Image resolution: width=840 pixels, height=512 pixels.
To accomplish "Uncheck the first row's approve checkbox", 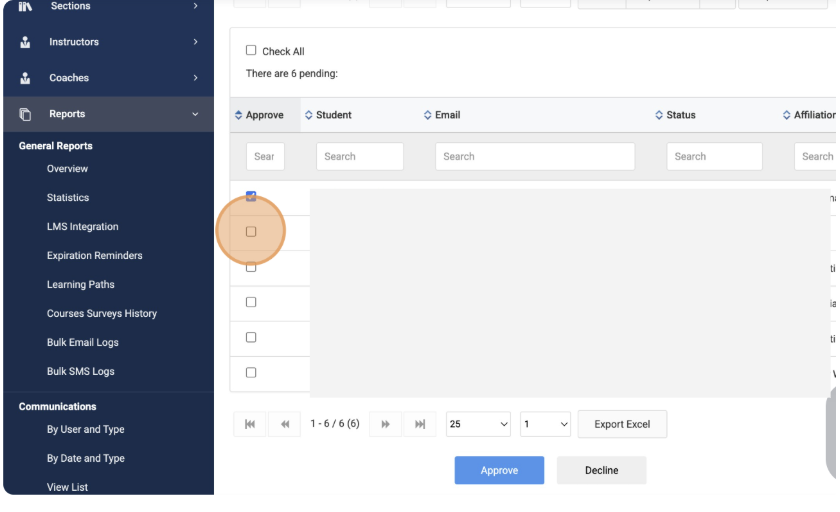I will (251, 196).
